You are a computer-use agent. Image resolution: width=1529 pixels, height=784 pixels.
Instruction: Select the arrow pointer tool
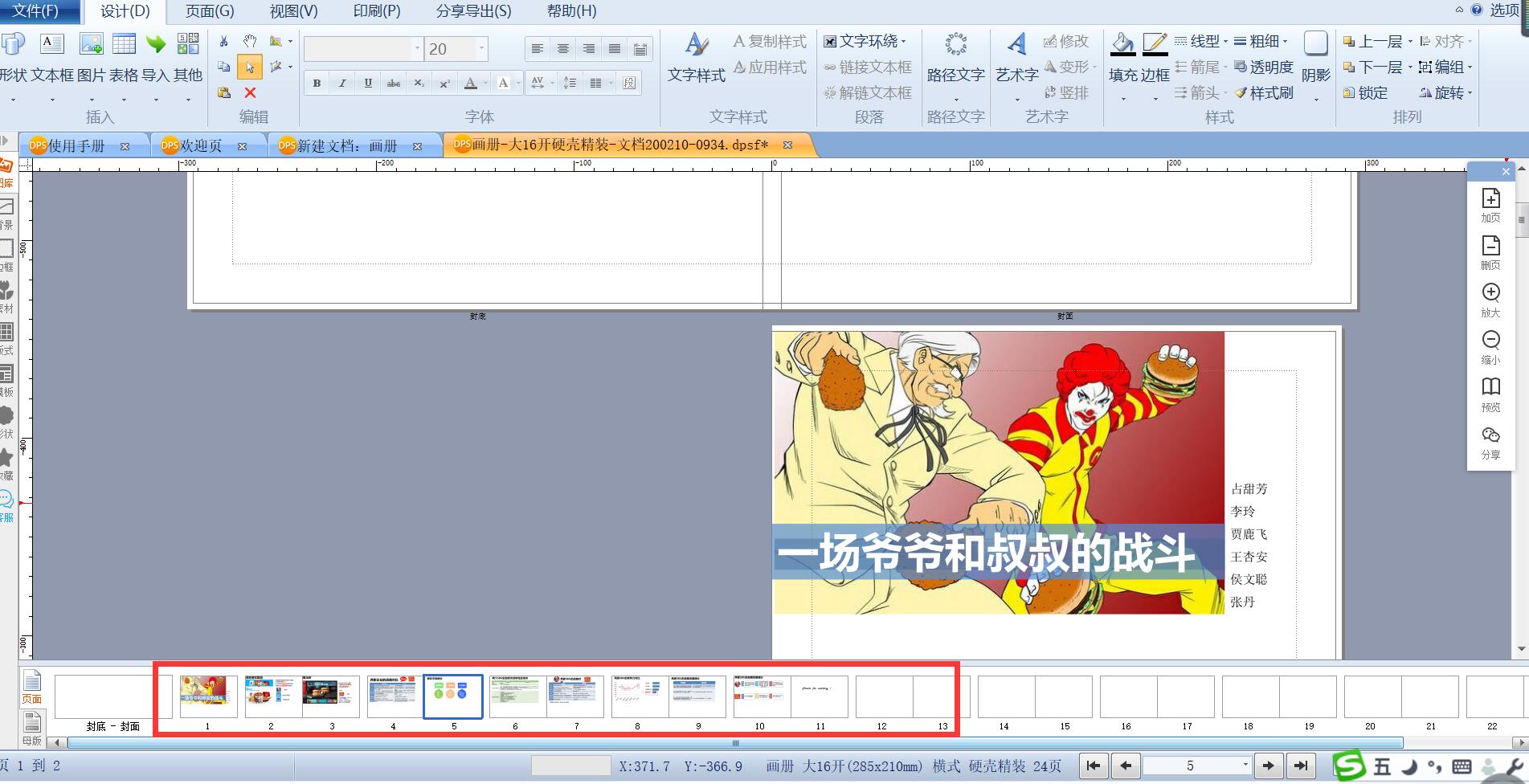250,67
